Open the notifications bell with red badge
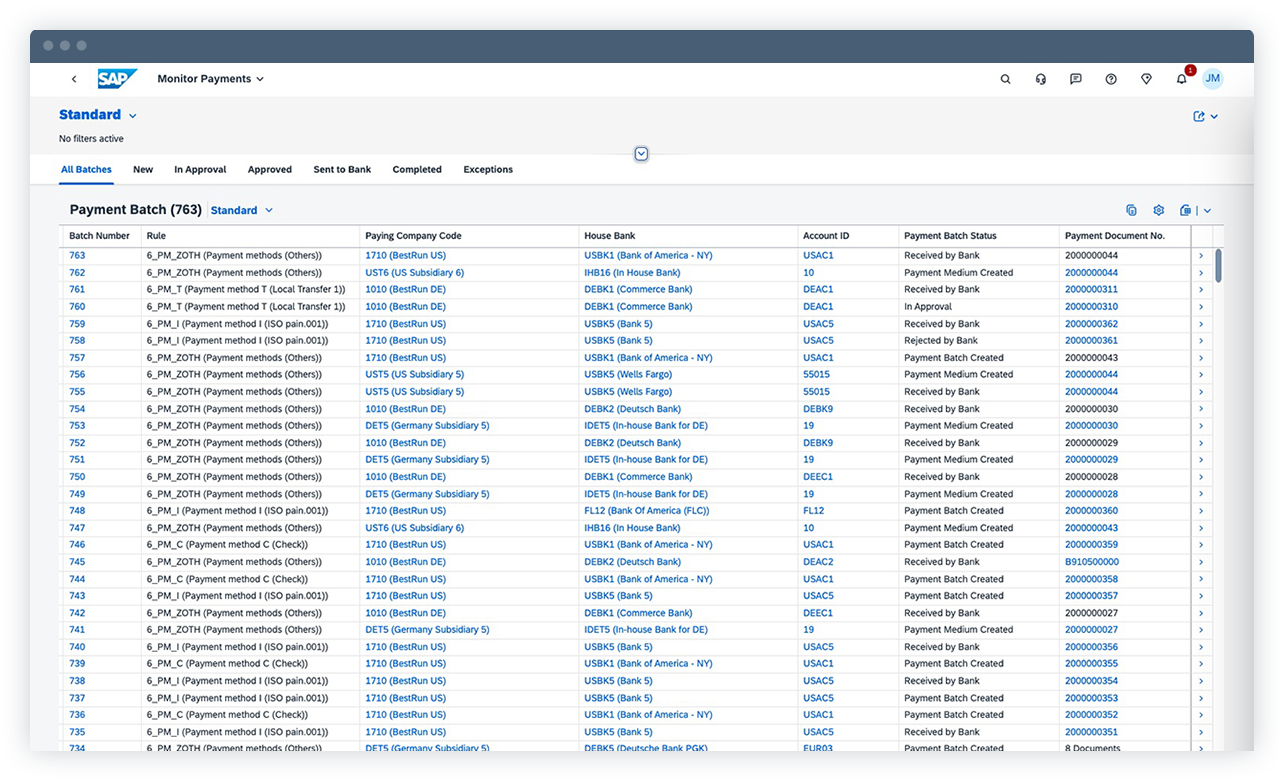Viewport: 1284px width, 780px height. [x=1181, y=78]
